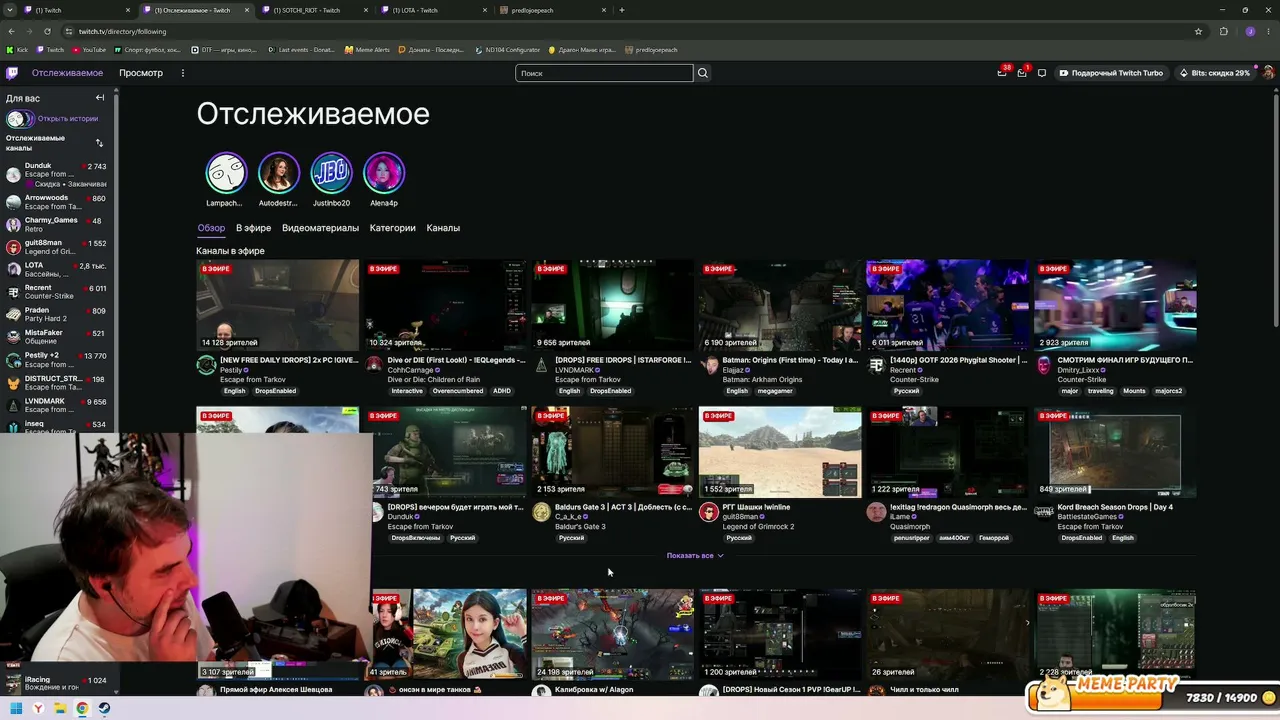Screen dimensions: 1280x720
Task: Open the whispers chat icon
Action: tap(1042, 73)
